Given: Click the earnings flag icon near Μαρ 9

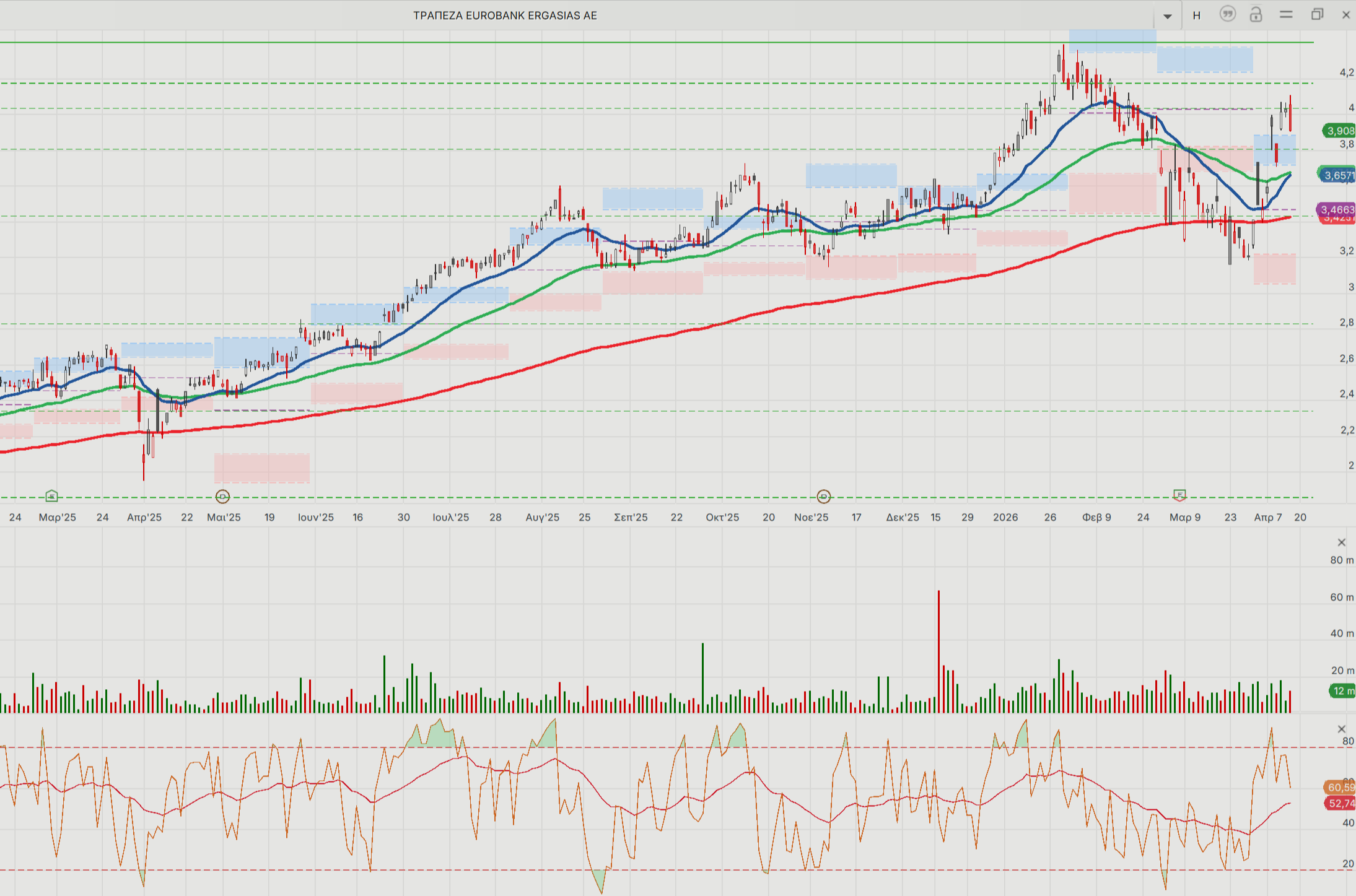Looking at the screenshot, I should tap(1179, 495).
